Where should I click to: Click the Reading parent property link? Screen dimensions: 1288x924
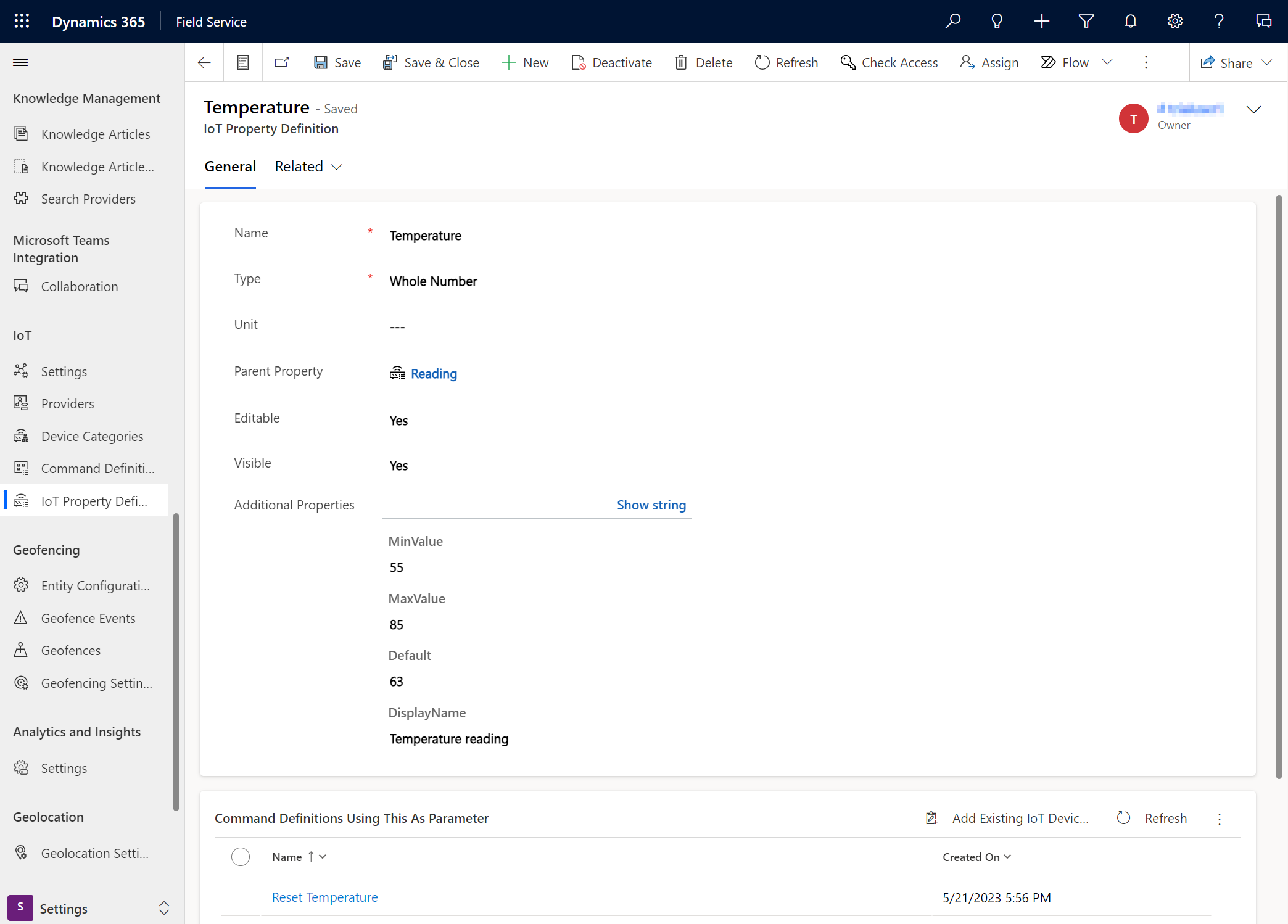click(x=434, y=373)
